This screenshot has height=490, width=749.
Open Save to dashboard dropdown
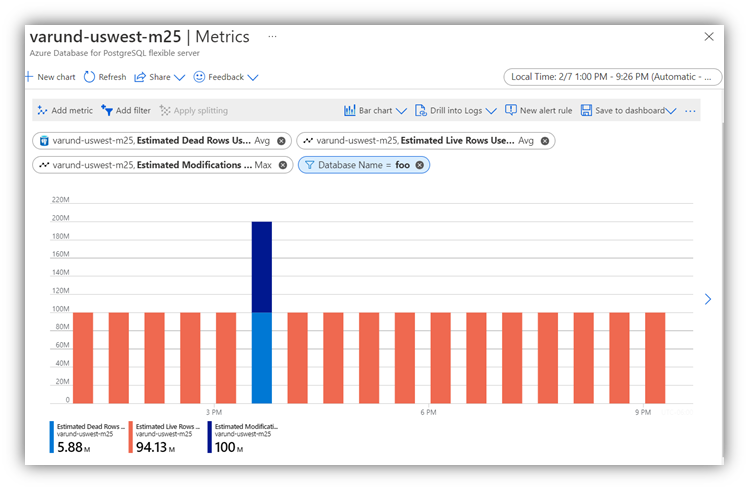tap(629, 110)
